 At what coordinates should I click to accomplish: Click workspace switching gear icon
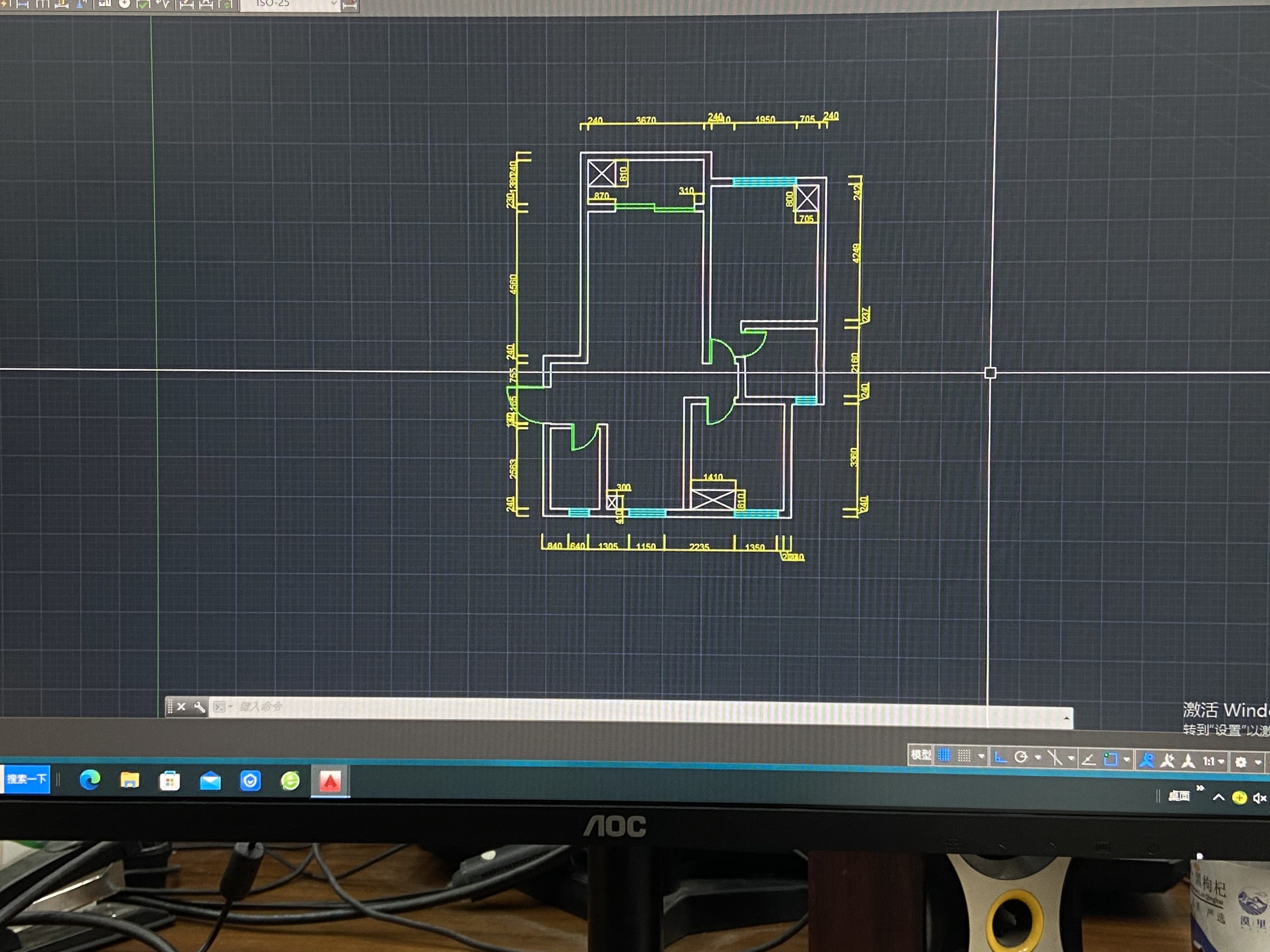[1241, 762]
